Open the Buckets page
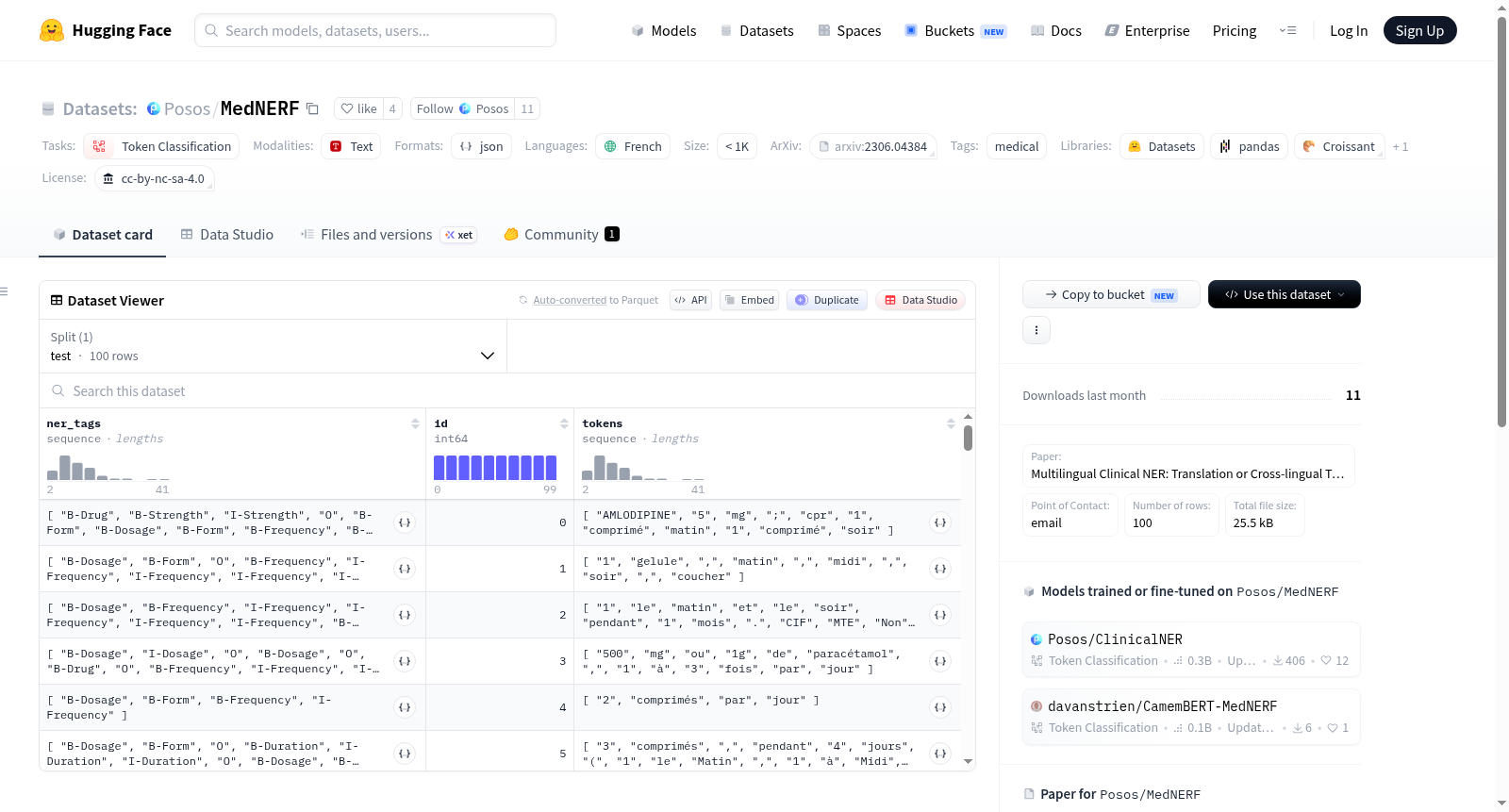 (x=955, y=31)
